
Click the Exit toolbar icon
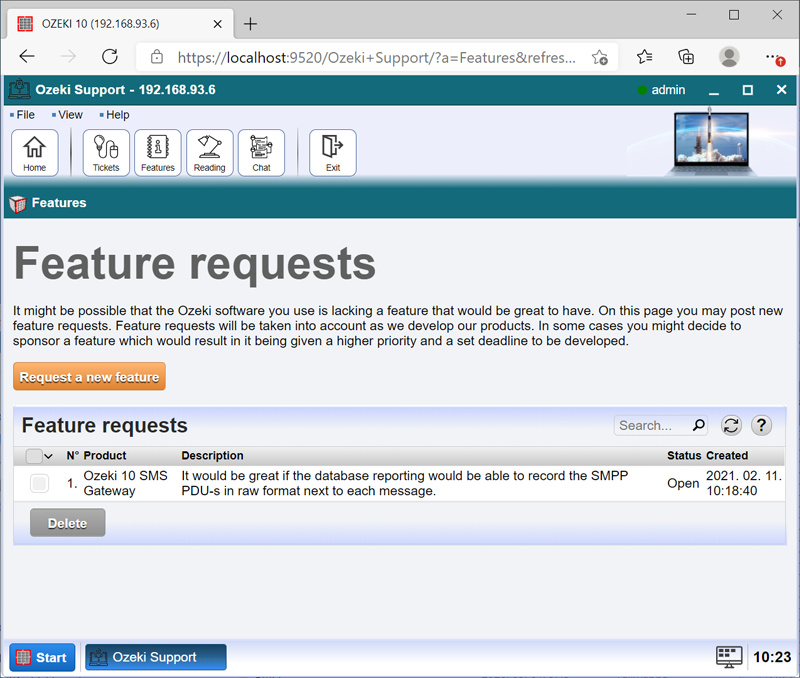coord(333,153)
